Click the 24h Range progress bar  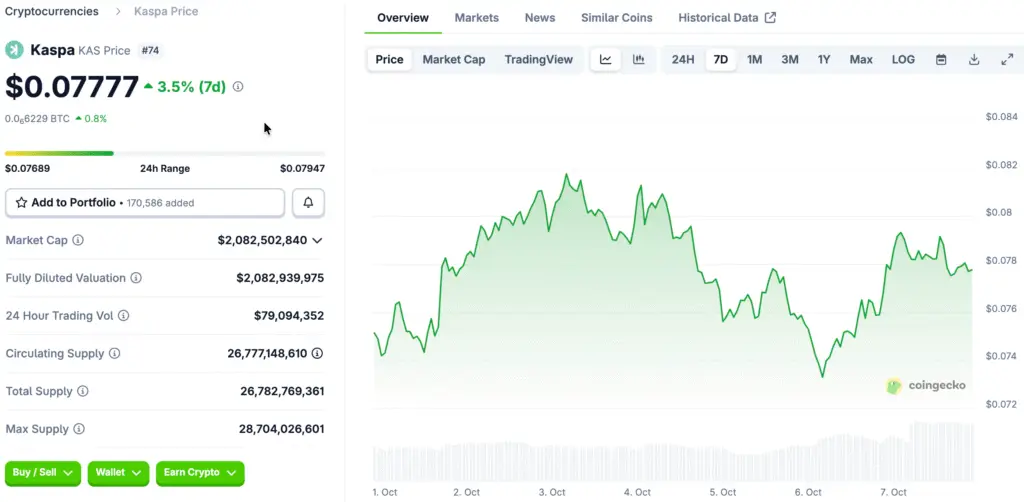point(164,153)
